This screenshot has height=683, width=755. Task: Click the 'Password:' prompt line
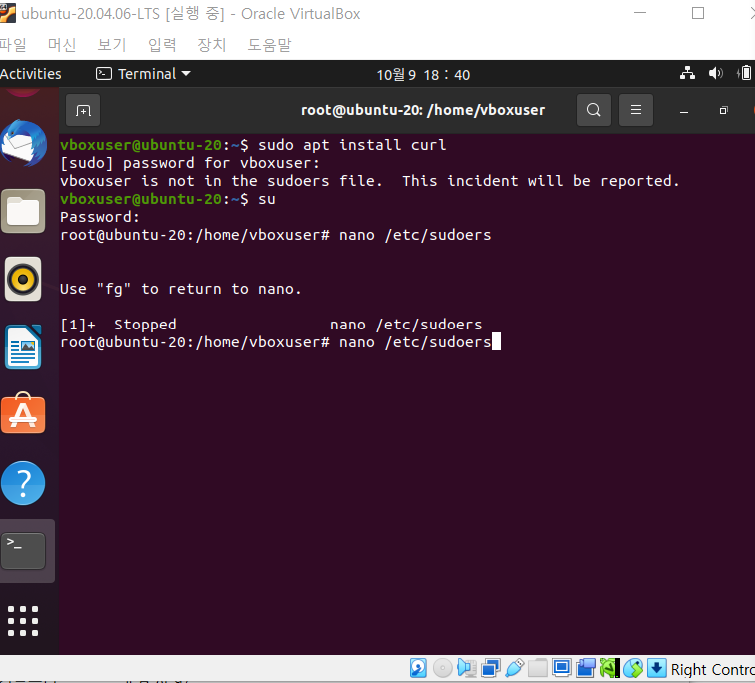tap(100, 217)
